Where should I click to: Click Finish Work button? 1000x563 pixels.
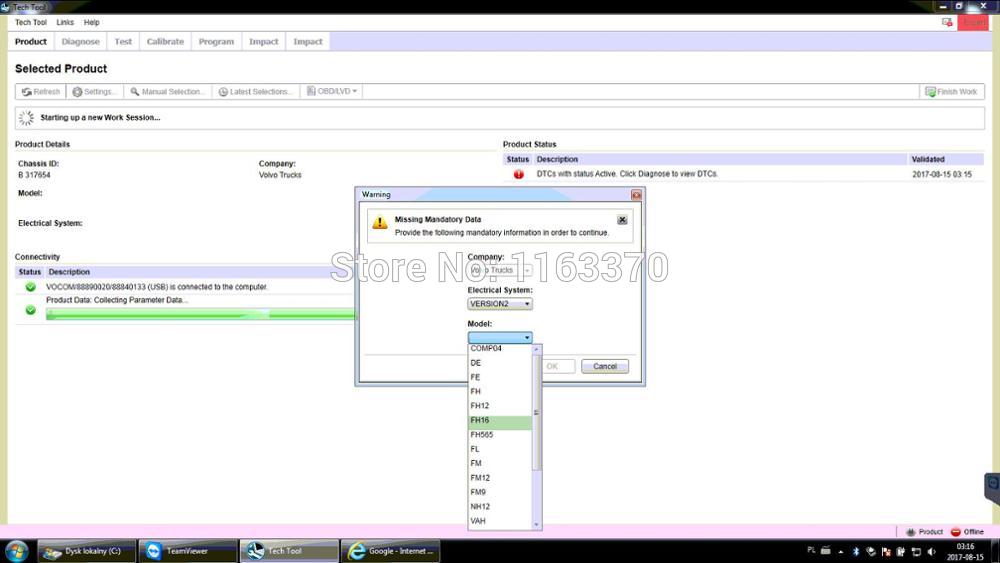(952, 92)
